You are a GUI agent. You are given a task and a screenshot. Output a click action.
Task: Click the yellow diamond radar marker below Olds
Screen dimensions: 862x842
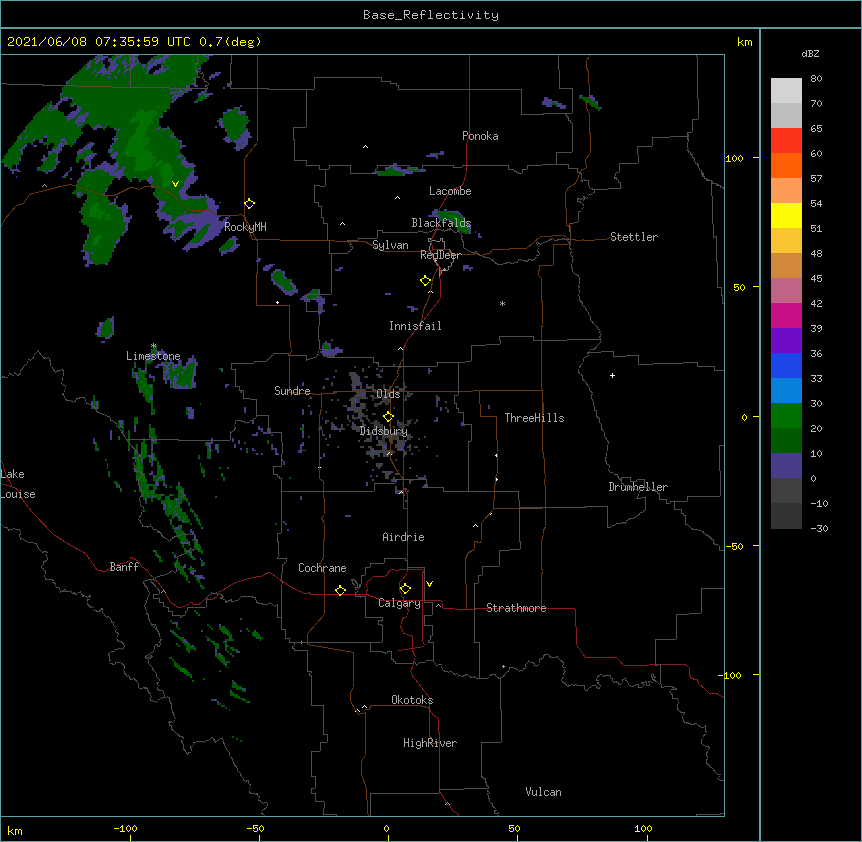(x=388, y=417)
